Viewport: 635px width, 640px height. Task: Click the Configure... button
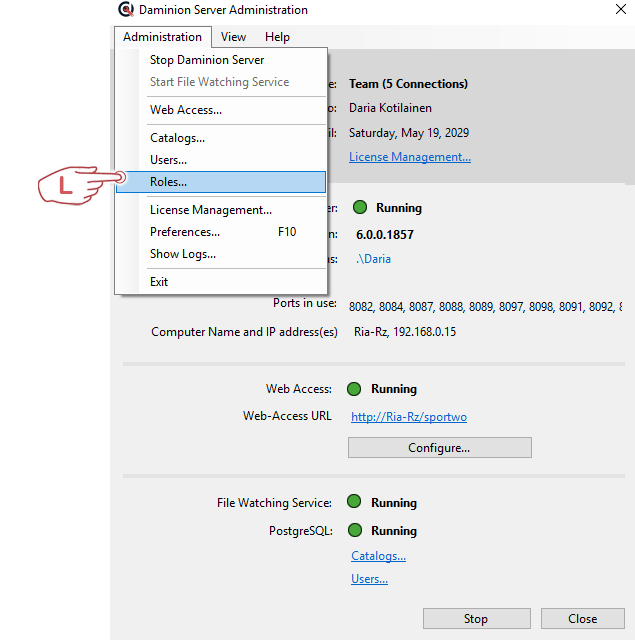(440, 448)
